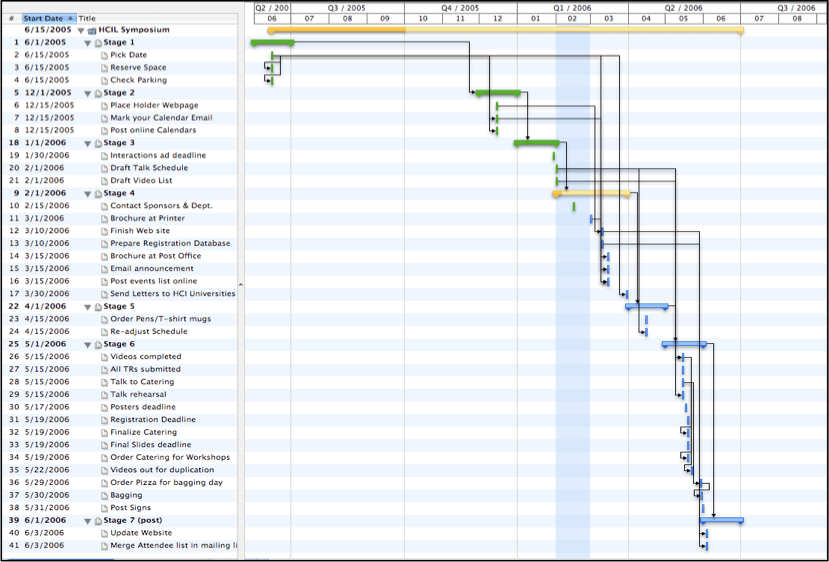
Task: Click the icon beside Post online Calendars
Action: point(104,131)
